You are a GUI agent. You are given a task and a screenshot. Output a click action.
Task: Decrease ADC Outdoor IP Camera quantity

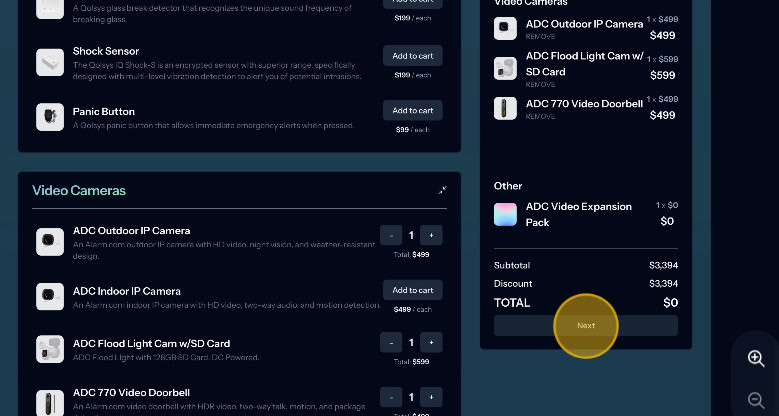391,235
